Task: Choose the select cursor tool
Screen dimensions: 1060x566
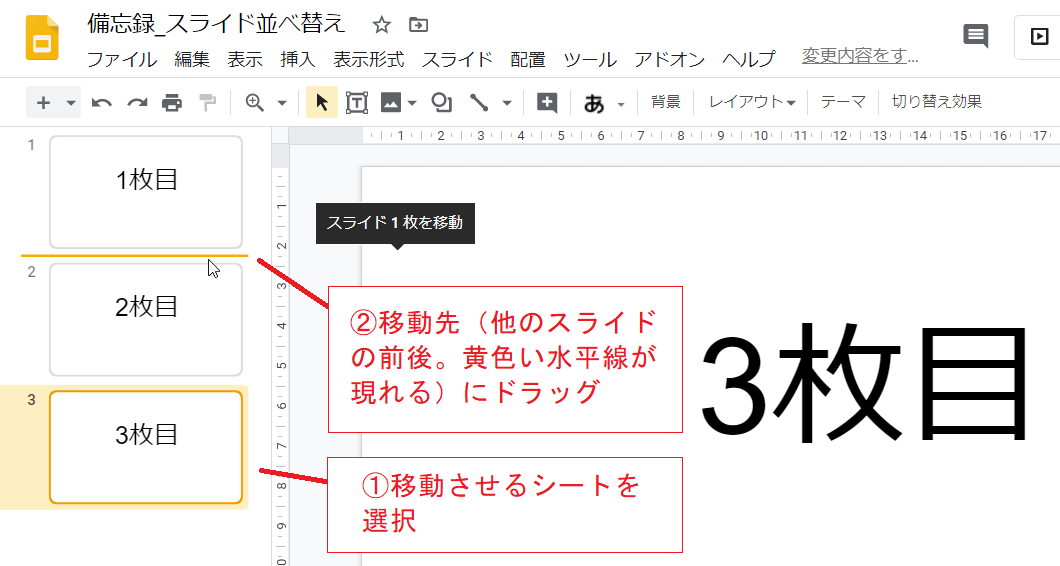Action: pos(322,103)
